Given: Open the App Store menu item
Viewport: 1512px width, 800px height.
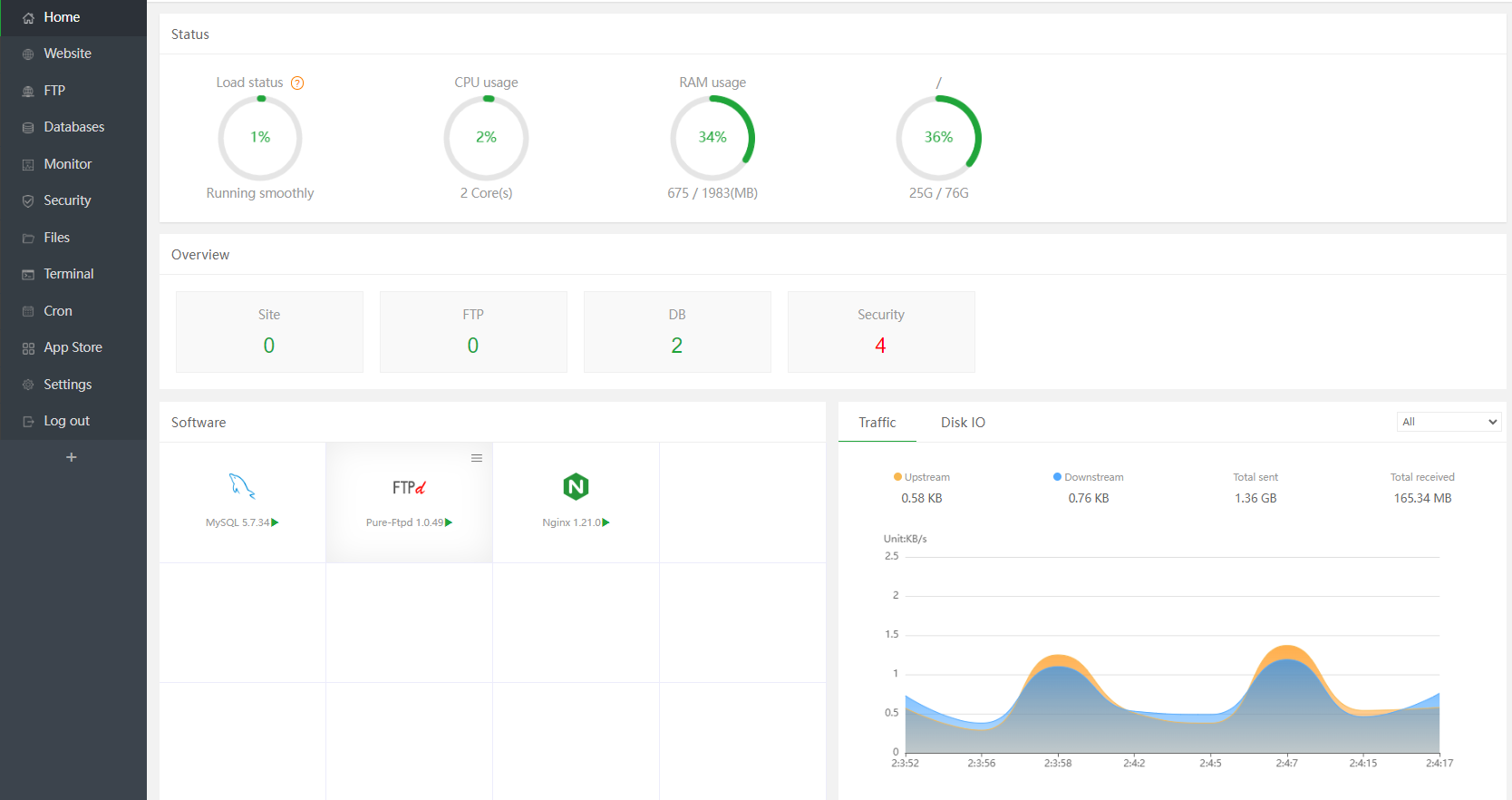Looking at the screenshot, I should pyautogui.click(x=73, y=347).
